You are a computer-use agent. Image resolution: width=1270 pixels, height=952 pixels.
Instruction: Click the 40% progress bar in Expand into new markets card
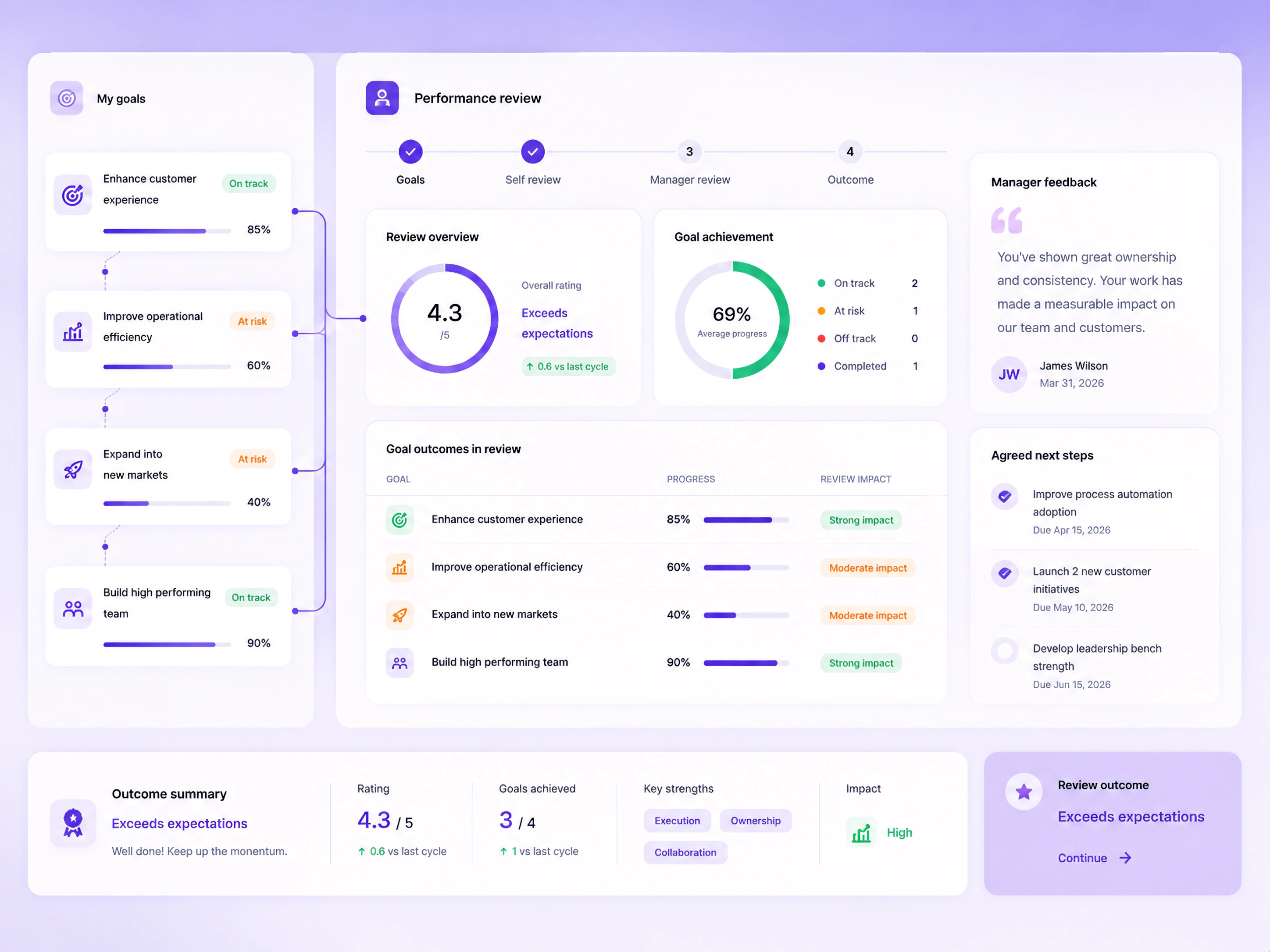(167, 503)
